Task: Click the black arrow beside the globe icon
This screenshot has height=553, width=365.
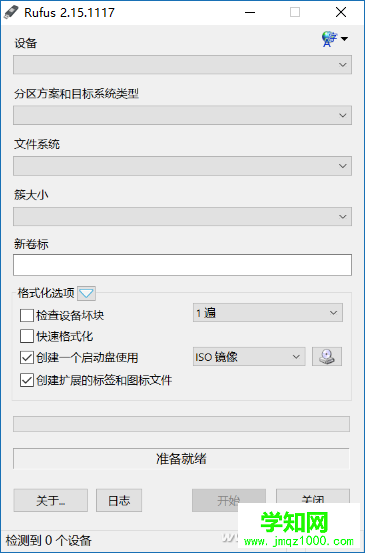Action: pyautogui.click(x=344, y=38)
